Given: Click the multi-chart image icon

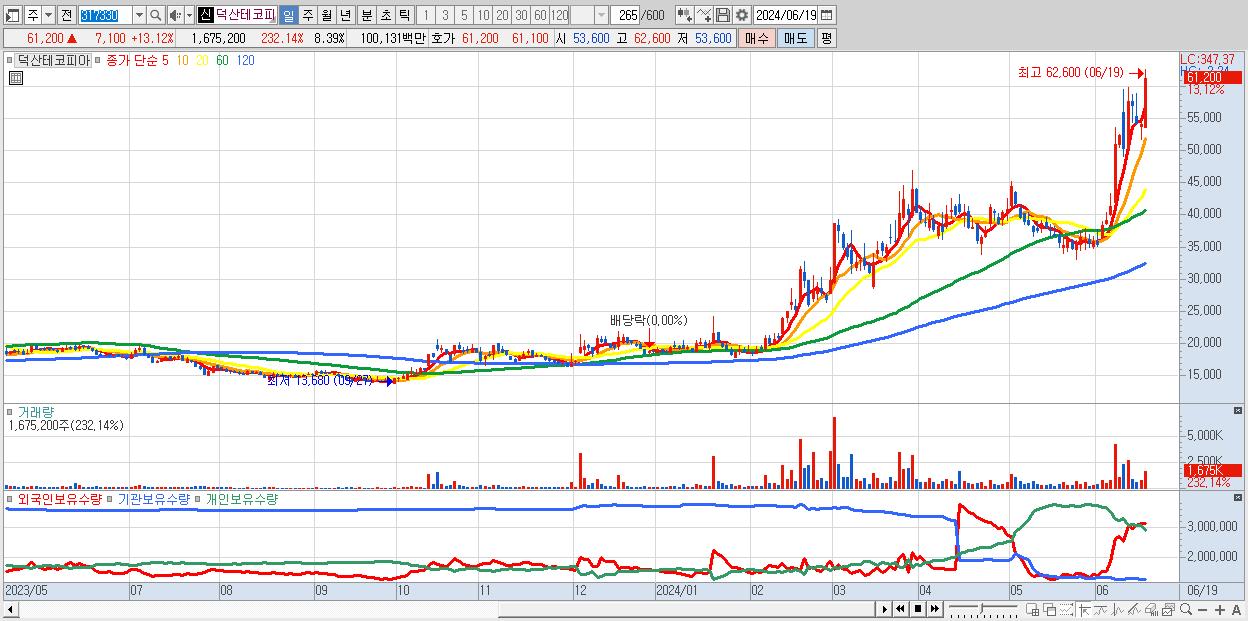Looking at the screenshot, I should coord(1168,610).
